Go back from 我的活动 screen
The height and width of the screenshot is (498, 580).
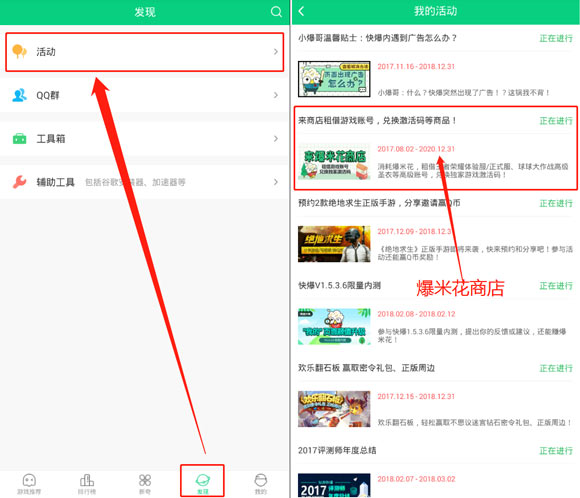point(301,11)
